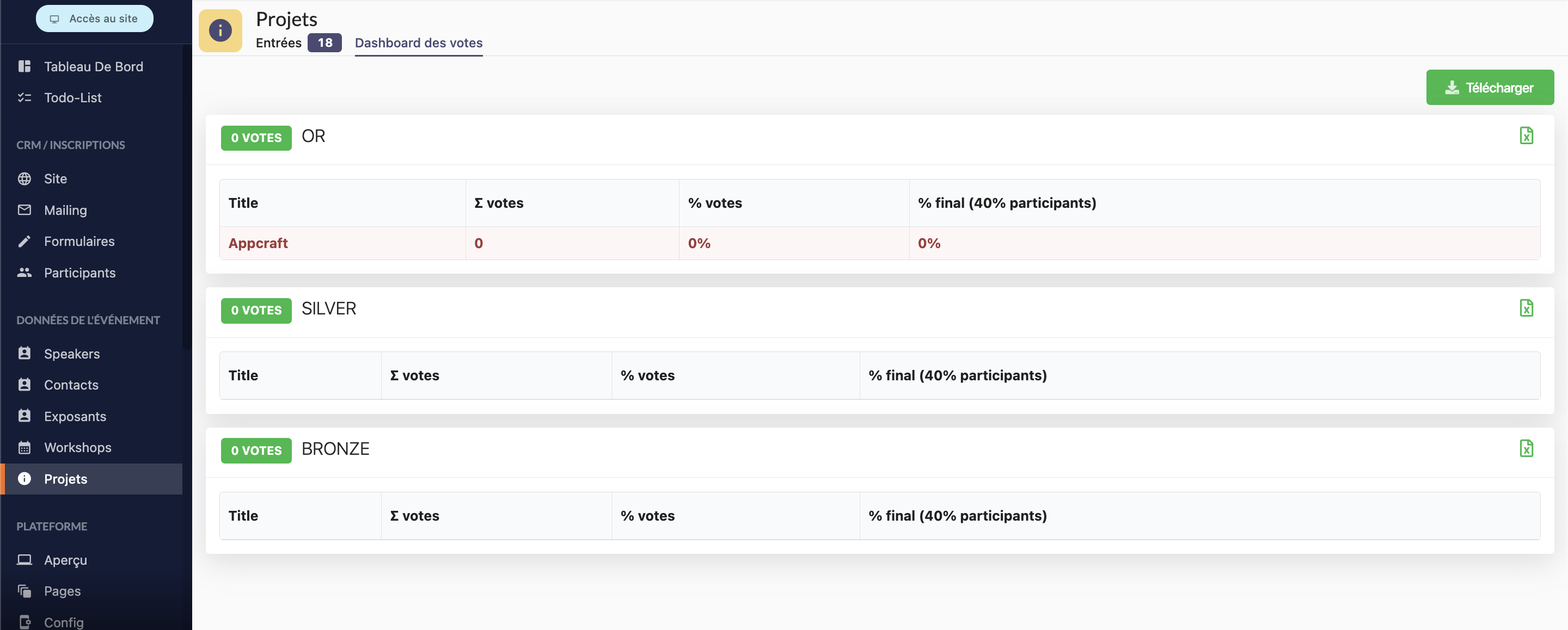Select Exposants sidebar item

(x=75, y=417)
